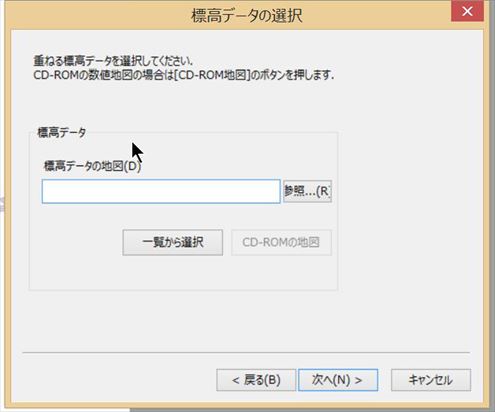Click empty area inside 標高データ group box
Screen dimensions: 495x412
click(183, 272)
